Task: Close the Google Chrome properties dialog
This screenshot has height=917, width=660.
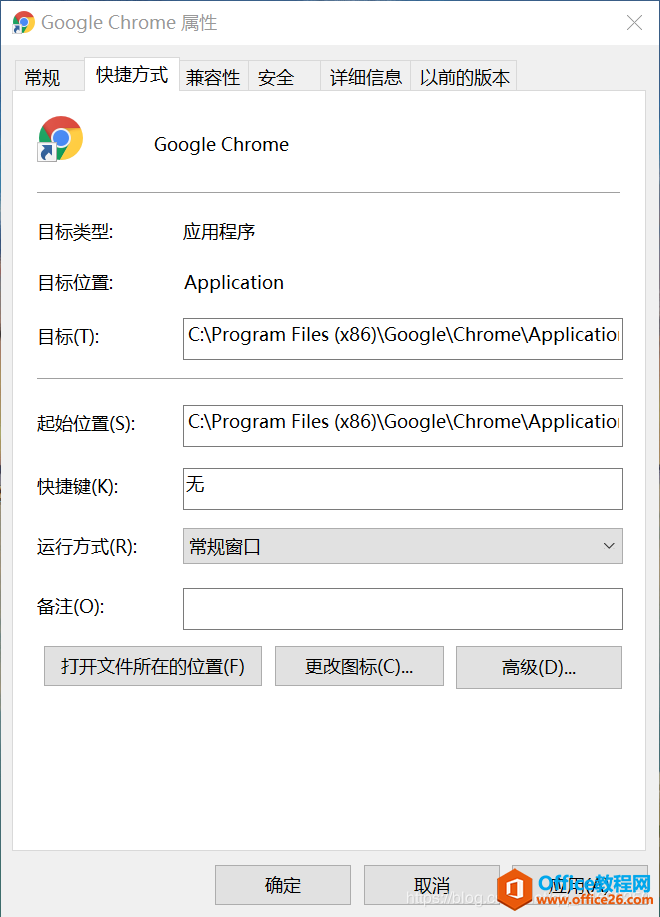Action: coord(634,22)
